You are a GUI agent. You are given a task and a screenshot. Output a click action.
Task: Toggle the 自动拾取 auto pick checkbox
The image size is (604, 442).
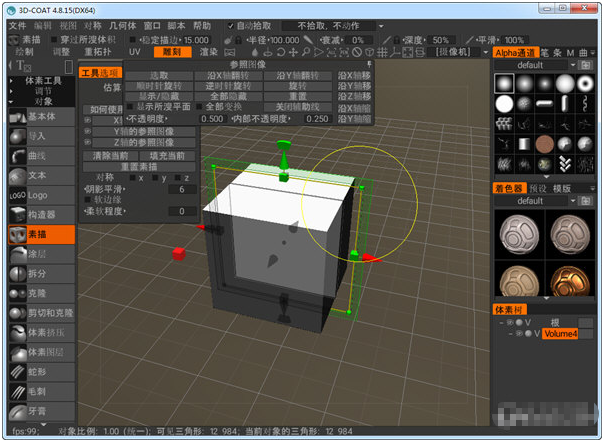[230, 24]
